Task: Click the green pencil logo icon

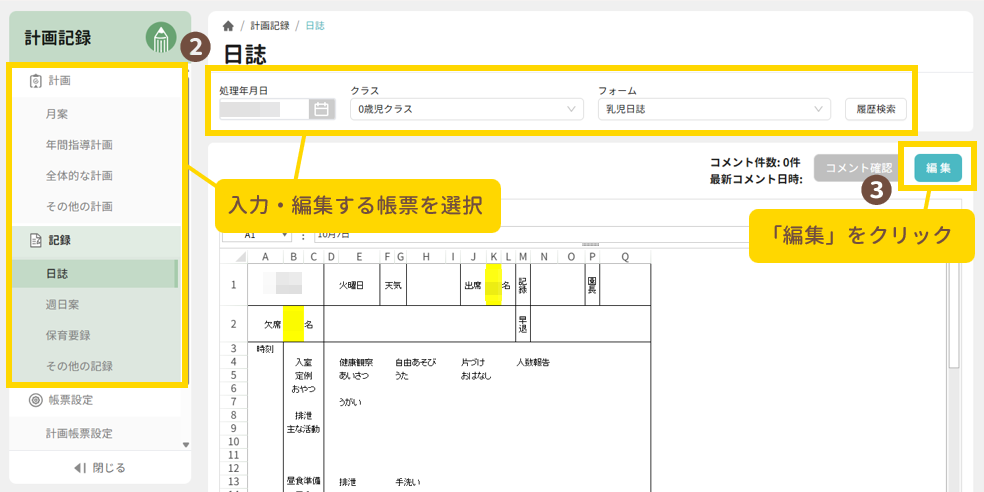Action: [x=161, y=38]
